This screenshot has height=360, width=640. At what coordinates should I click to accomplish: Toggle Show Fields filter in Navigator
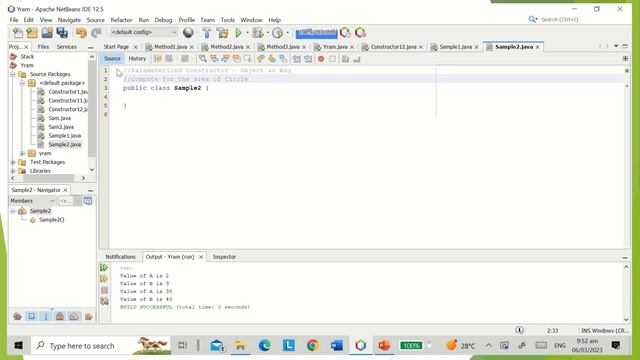pyautogui.click(x=31, y=316)
